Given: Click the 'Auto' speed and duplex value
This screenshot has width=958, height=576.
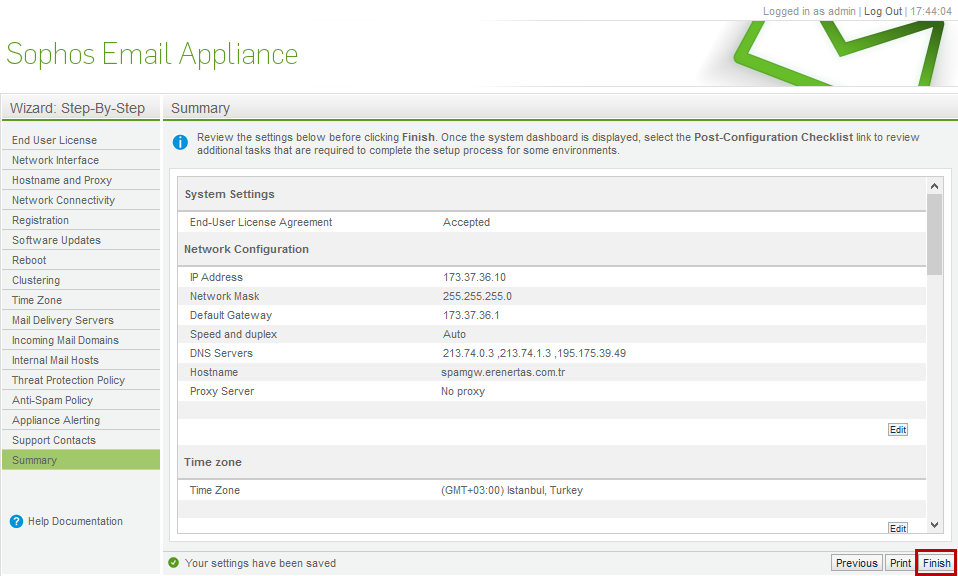Looking at the screenshot, I should [x=454, y=335].
